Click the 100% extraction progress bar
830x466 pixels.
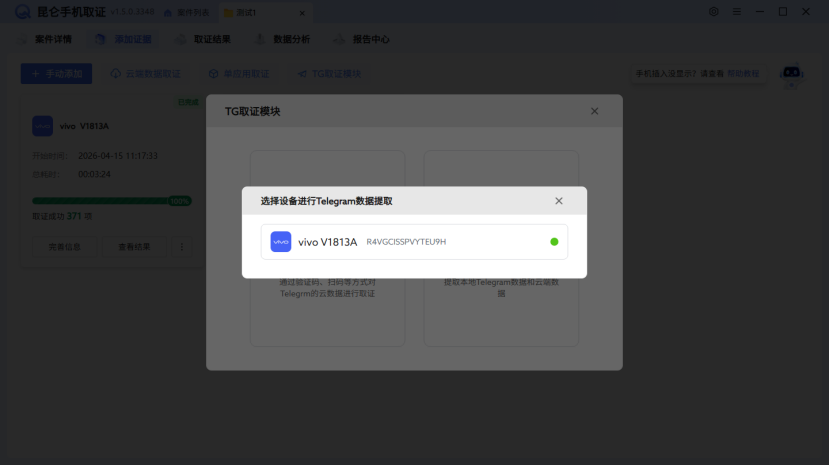click(112, 201)
